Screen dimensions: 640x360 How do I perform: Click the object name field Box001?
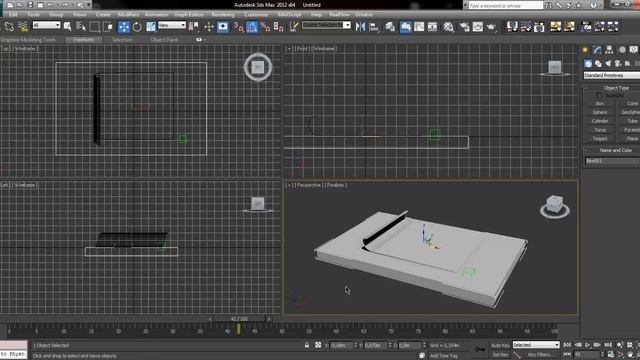[613, 161]
